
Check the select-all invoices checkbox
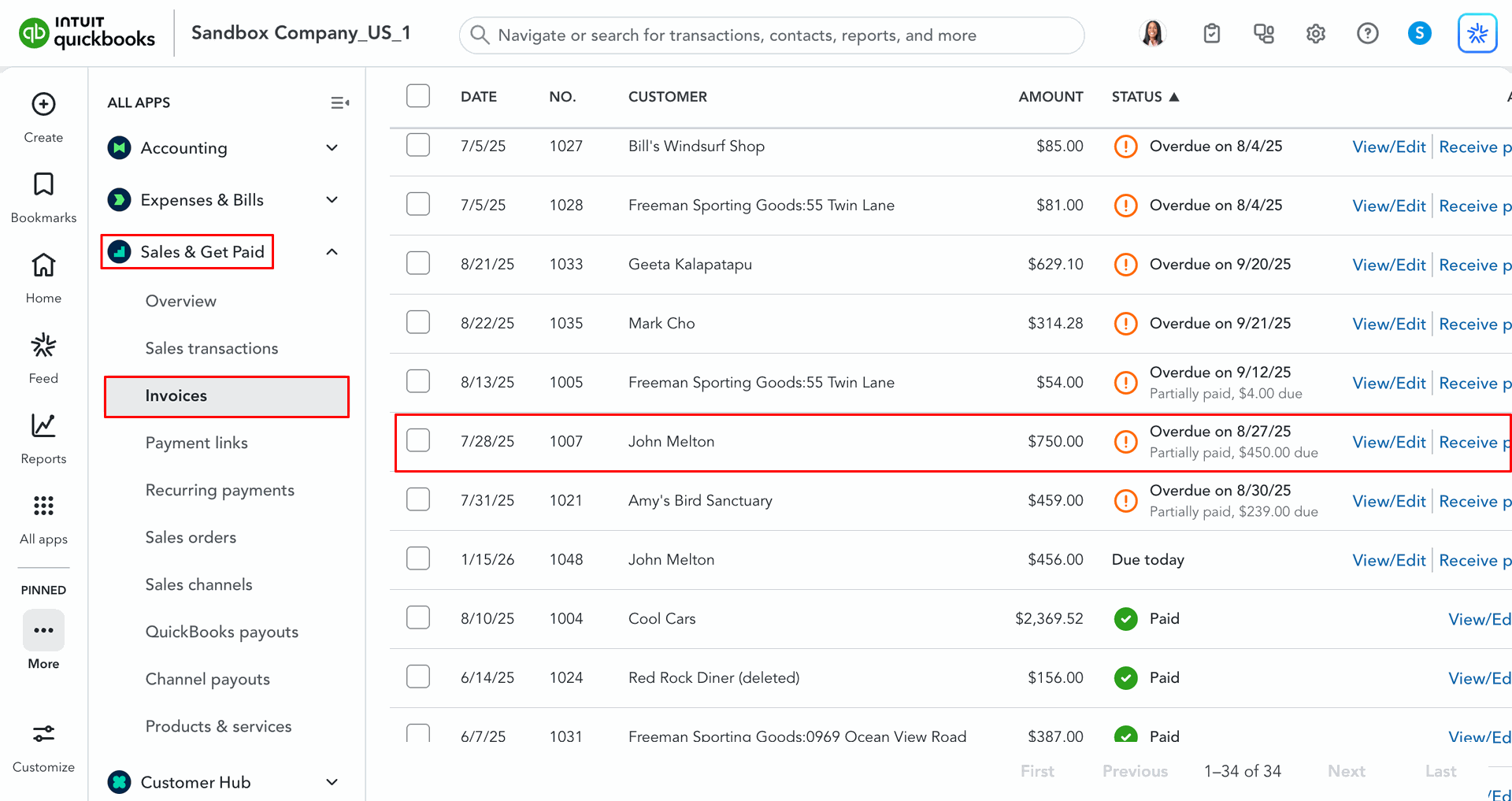click(418, 96)
